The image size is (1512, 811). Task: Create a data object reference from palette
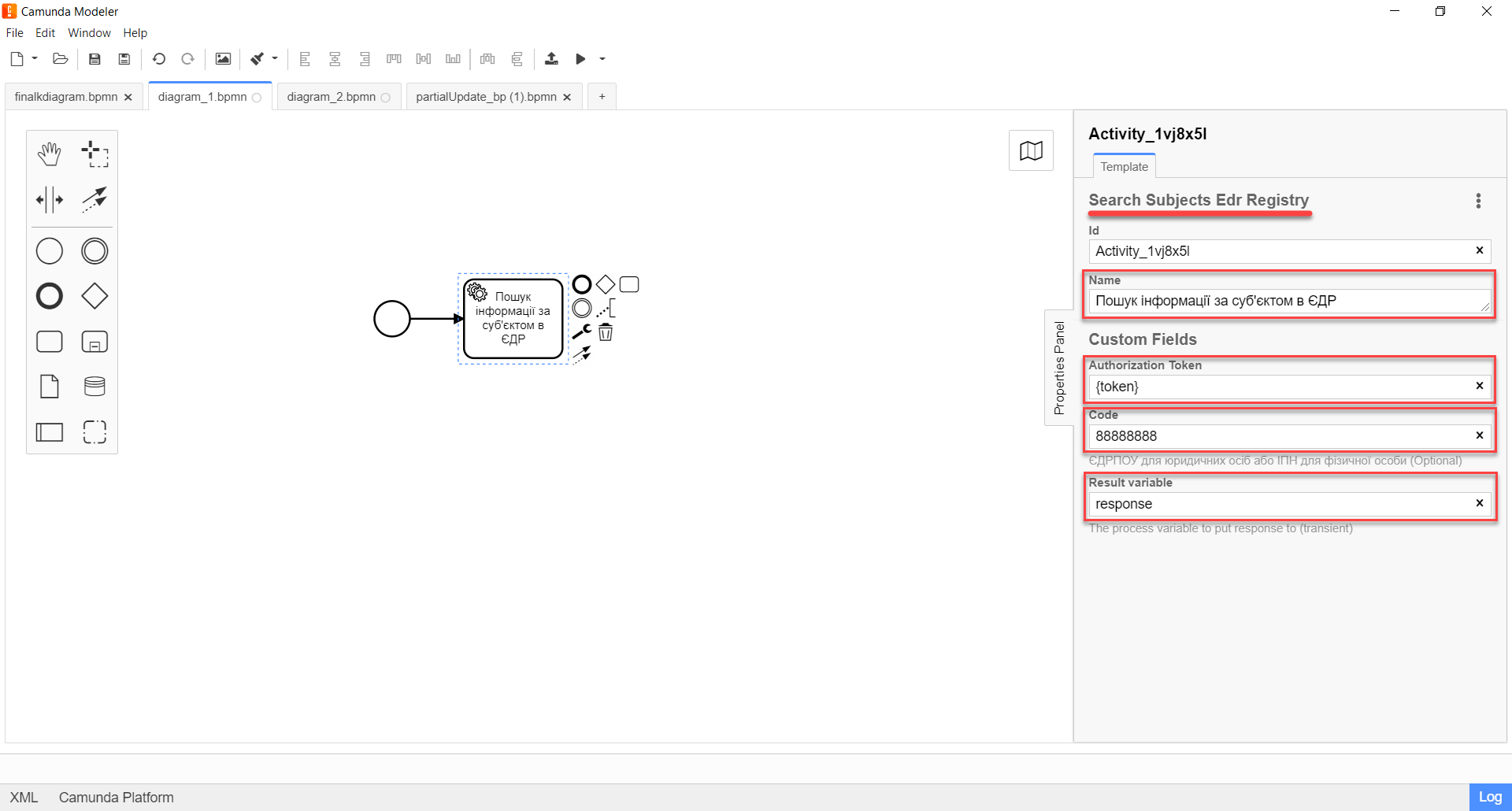[x=50, y=387]
